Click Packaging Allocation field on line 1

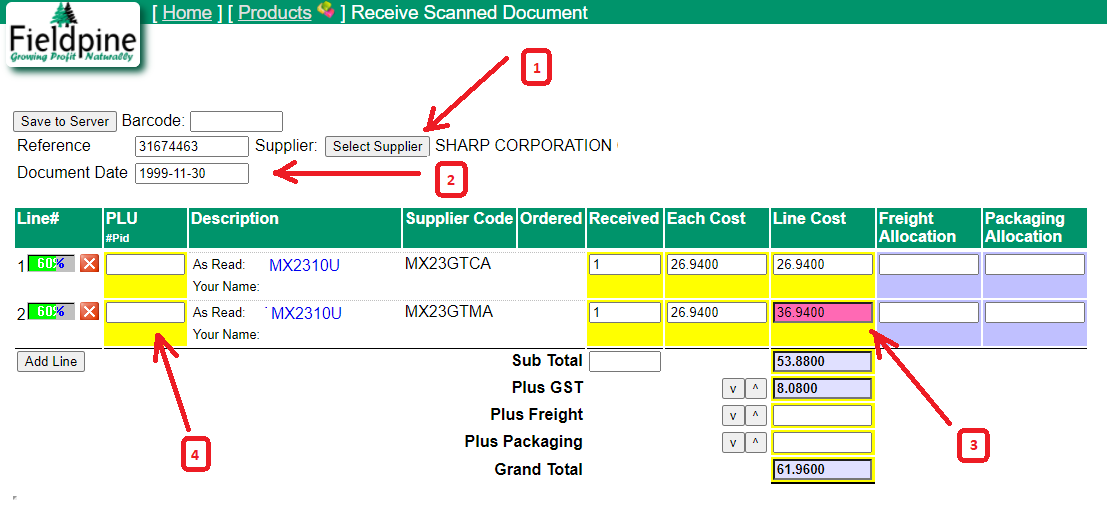pos(1034,265)
